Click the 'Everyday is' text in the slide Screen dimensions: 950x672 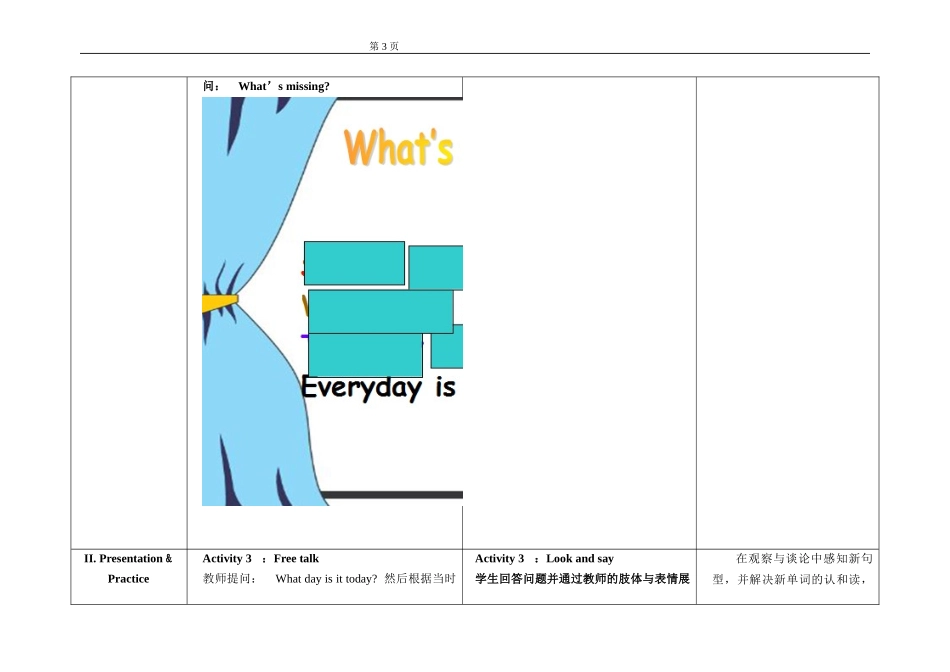(x=378, y=388)
